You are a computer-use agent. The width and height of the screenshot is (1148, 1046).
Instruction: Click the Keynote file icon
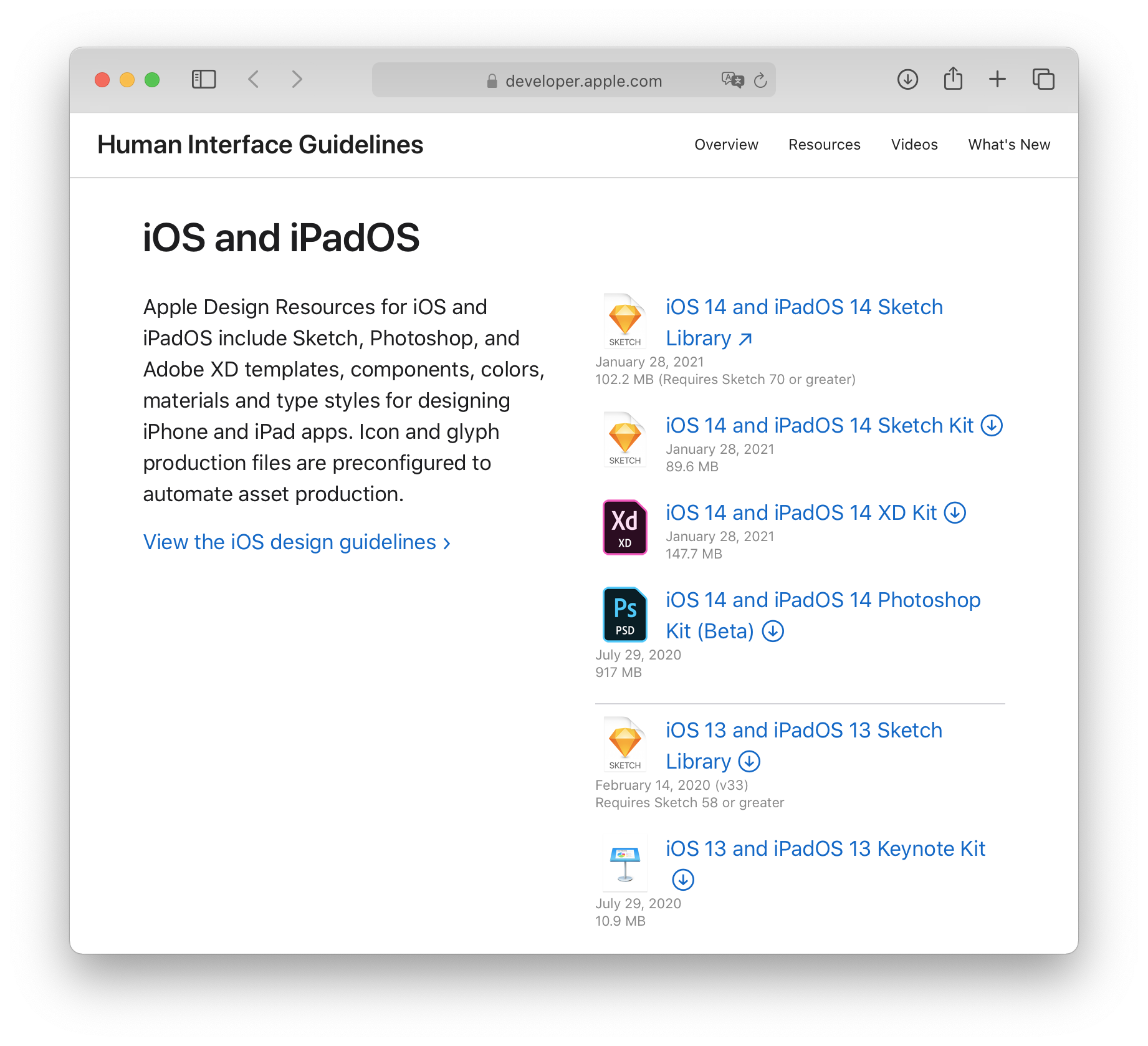coord(624,863)
